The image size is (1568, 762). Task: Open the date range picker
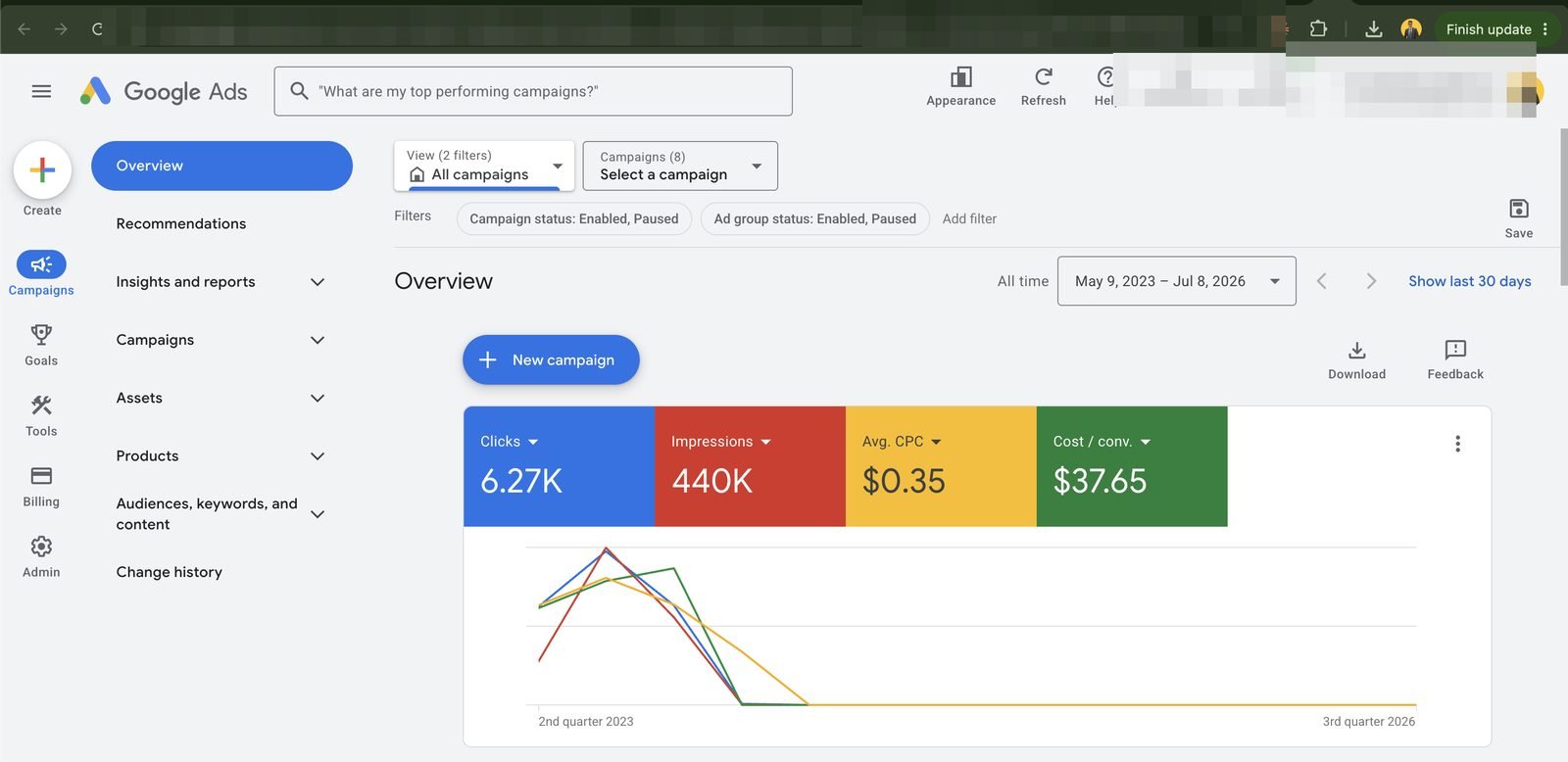click(1176, 281)
